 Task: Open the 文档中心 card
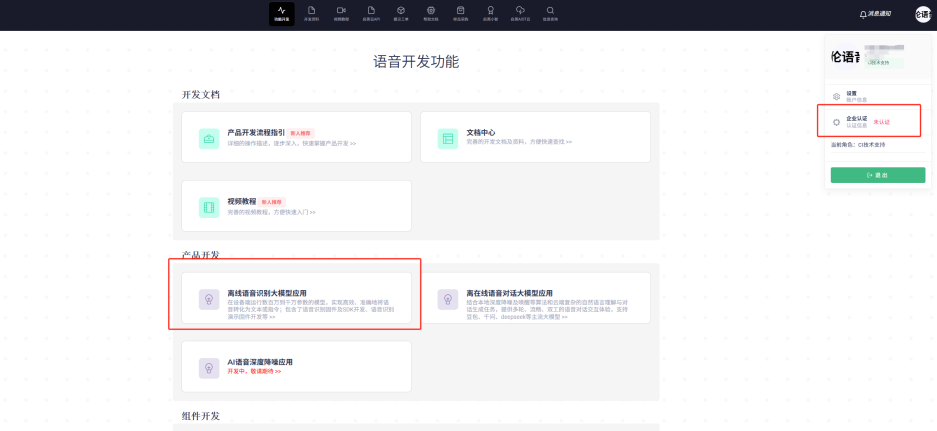pyautogui.click(x=535, y=137)
